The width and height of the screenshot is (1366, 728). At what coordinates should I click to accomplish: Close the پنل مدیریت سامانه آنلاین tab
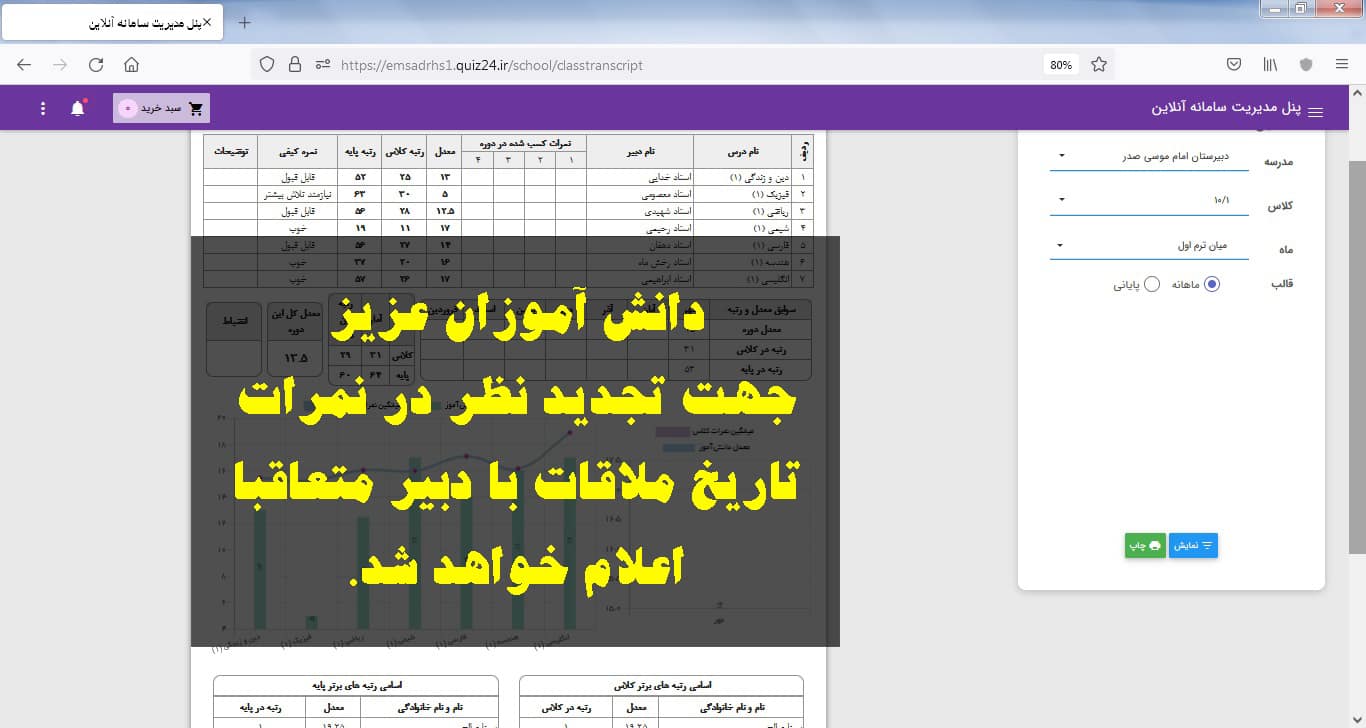tap(207, 22)
